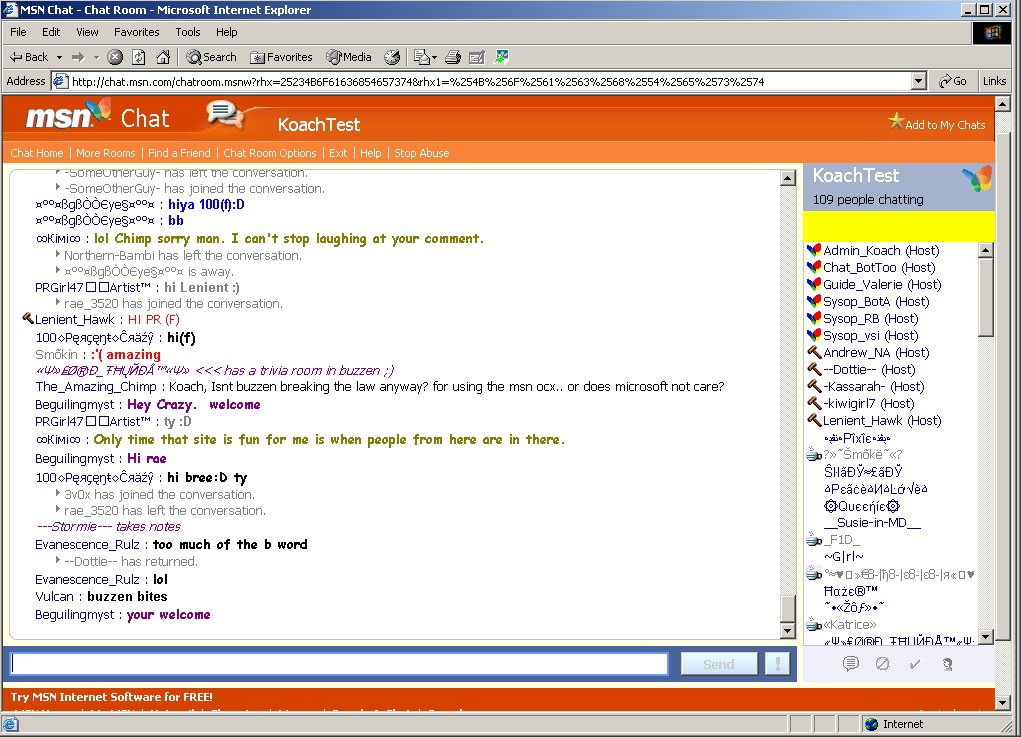Open the Favorites menu in menu bar
The height and width of the screenshot is (738, 1021).
click(136, 32)
